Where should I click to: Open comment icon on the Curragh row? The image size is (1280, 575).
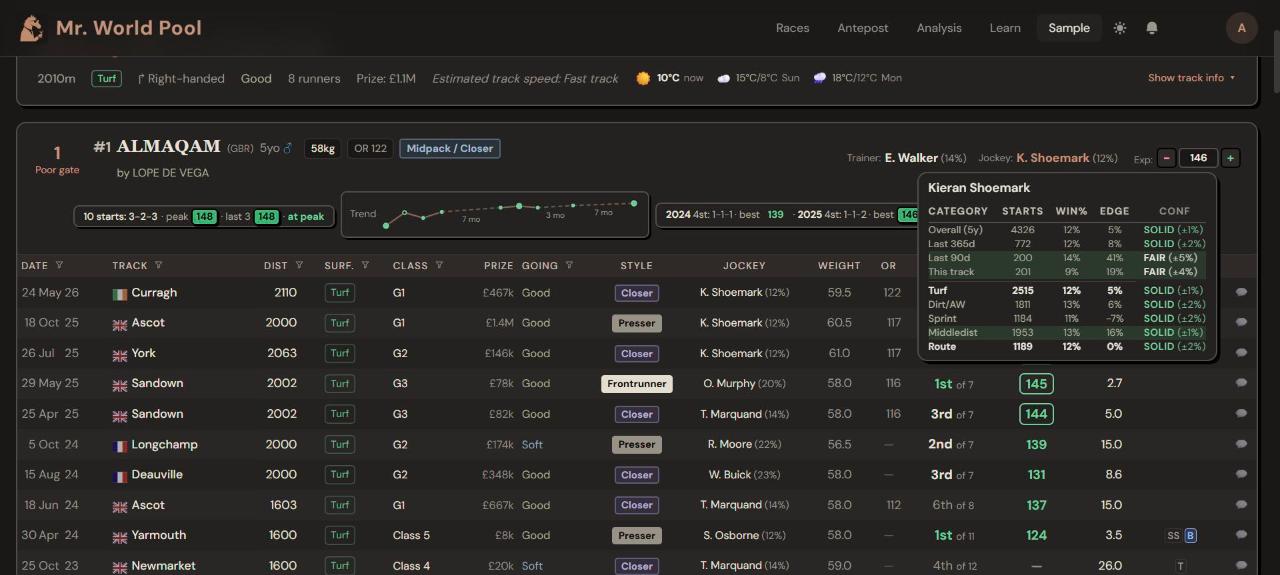click(1241, 293)
